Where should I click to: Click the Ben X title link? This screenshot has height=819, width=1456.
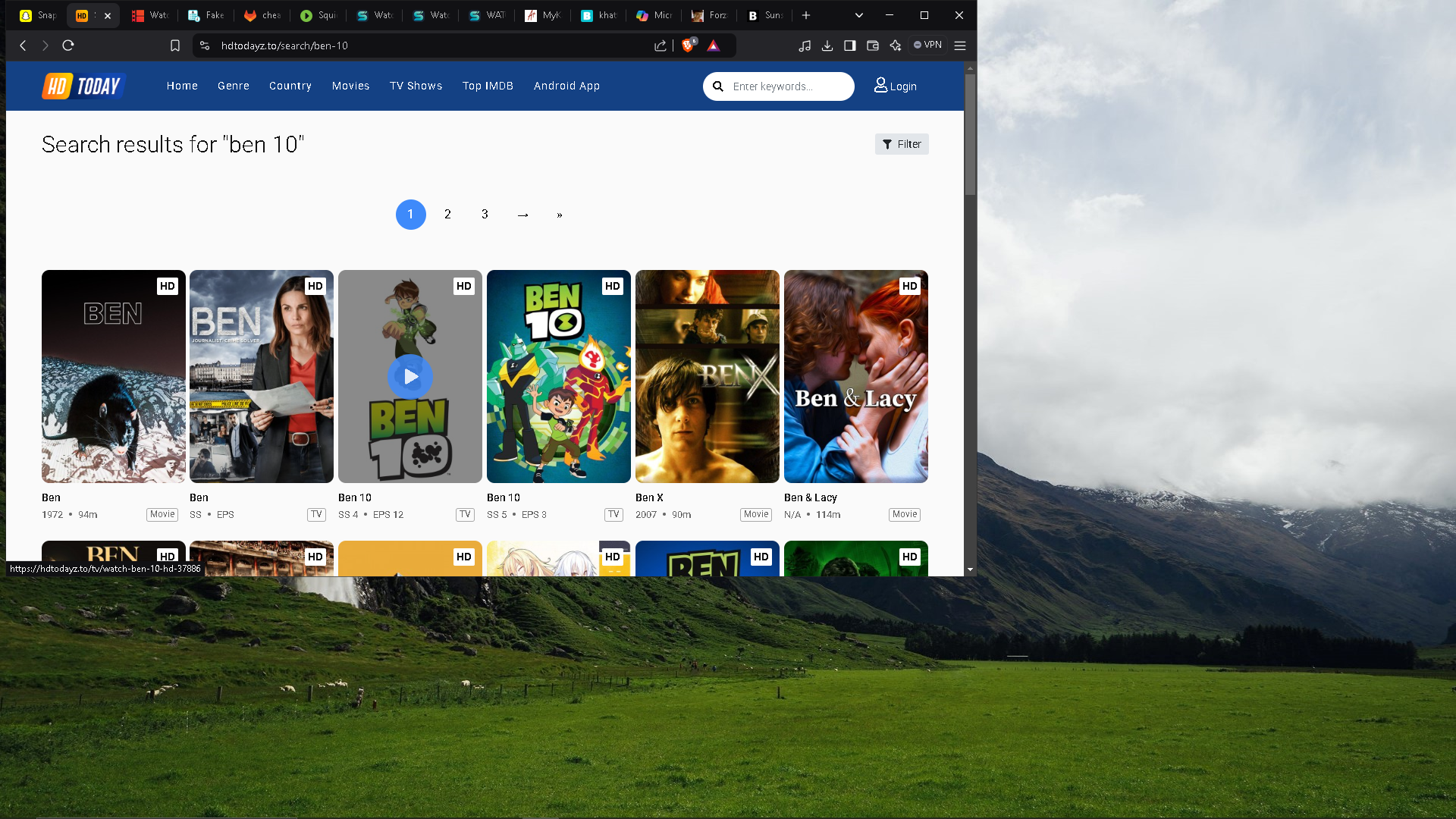[x=649, y=497]
